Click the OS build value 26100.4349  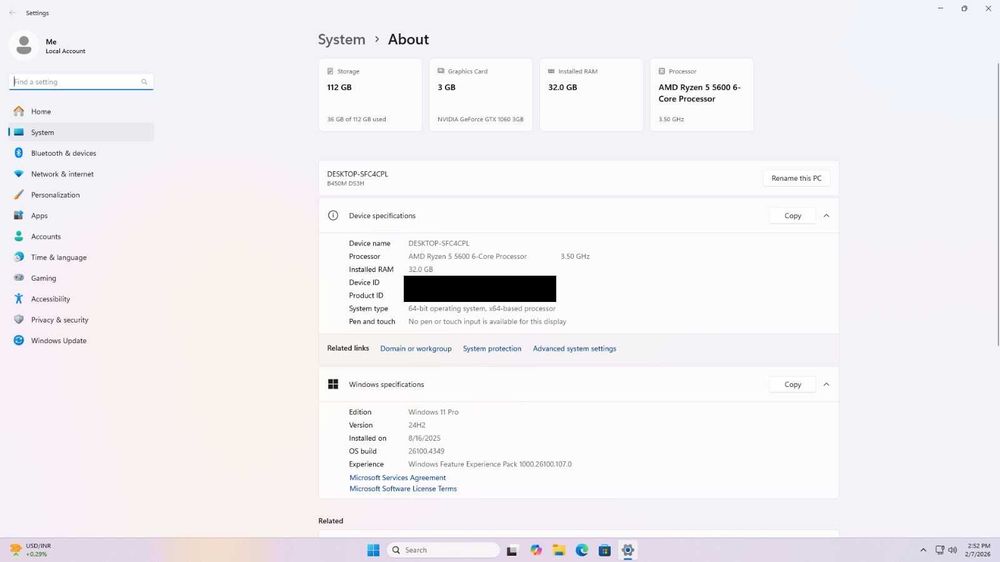point(426,451)
